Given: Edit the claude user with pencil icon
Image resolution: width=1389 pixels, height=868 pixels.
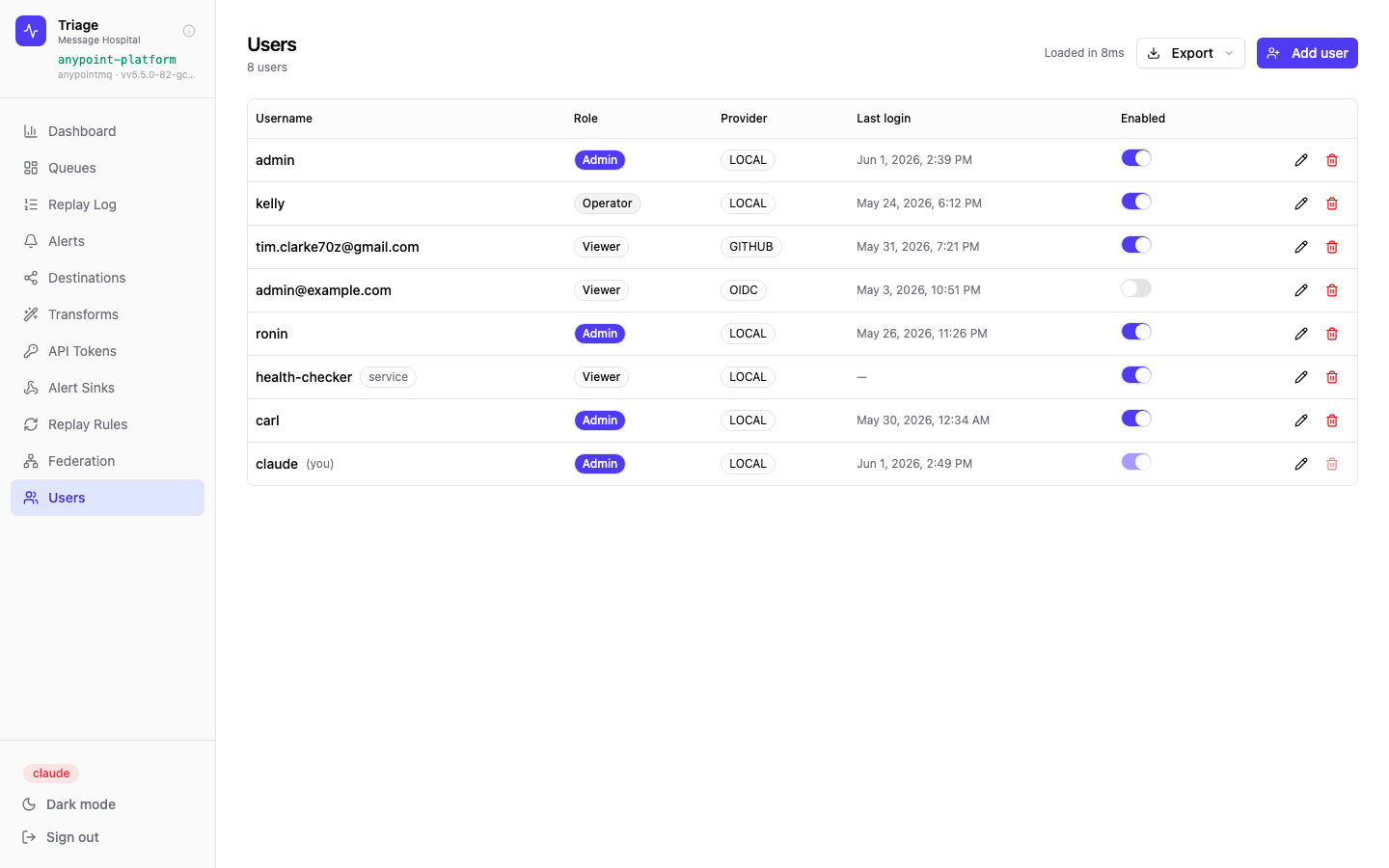Looking at the screenshot, I should [x=1301, y=464].
